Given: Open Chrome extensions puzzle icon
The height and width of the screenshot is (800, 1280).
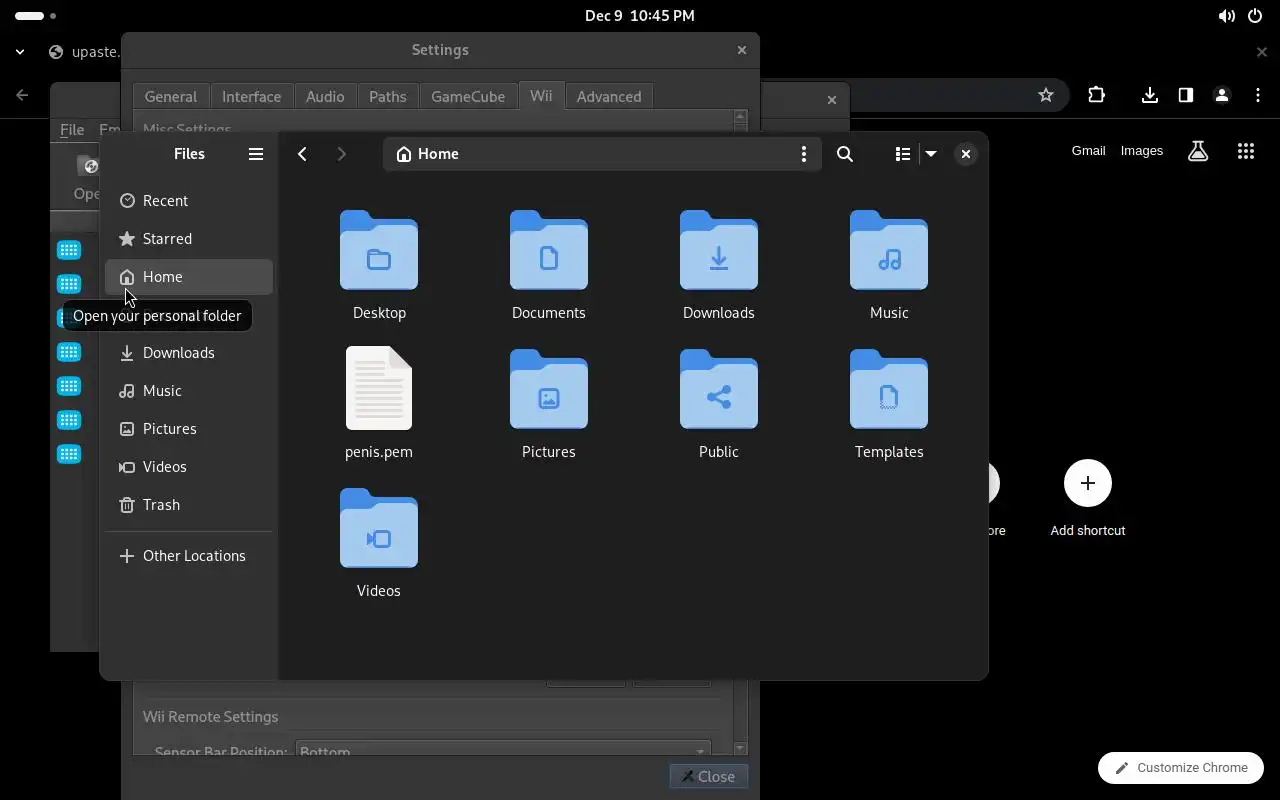Looking at the screenshot, I should click(x=1097, y=95).
